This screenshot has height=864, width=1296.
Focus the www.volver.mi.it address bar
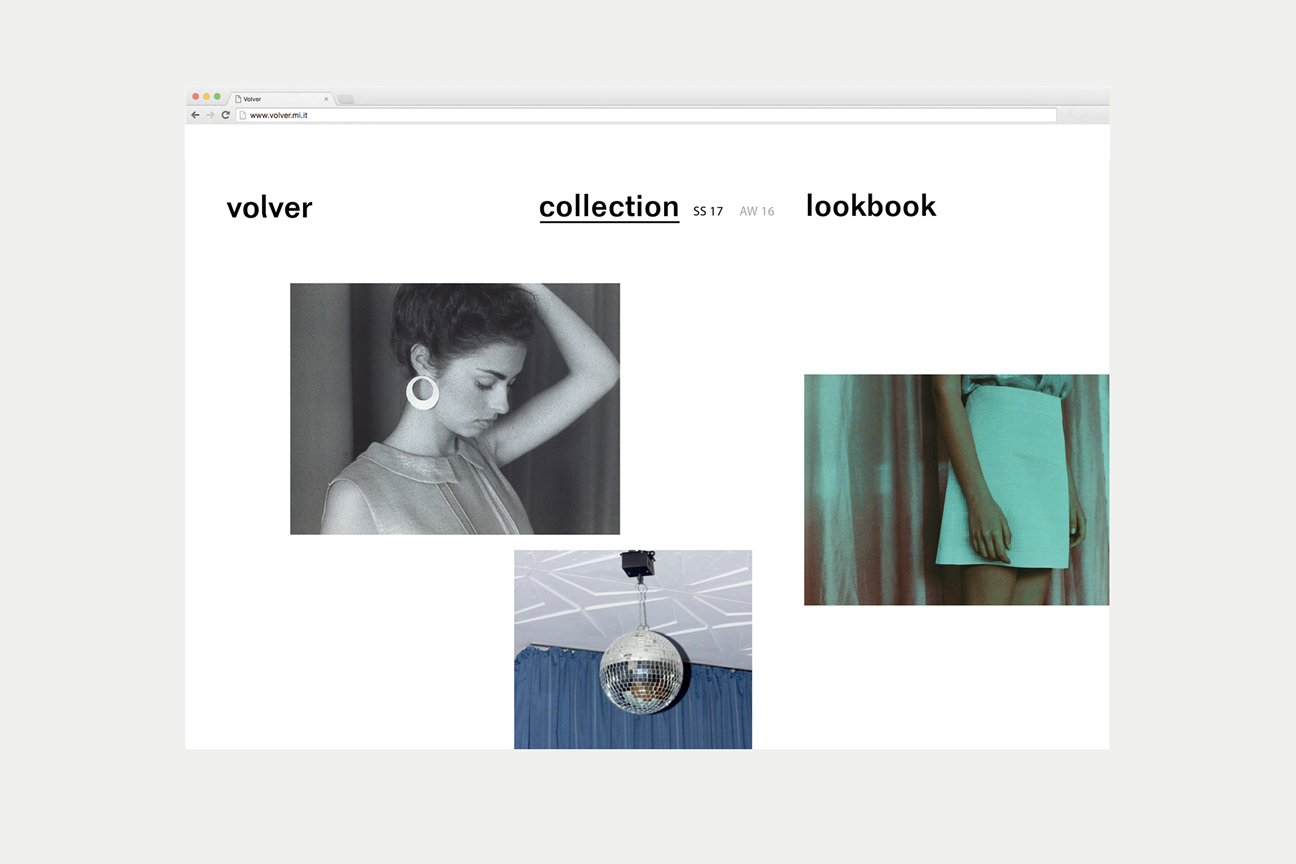646,115
